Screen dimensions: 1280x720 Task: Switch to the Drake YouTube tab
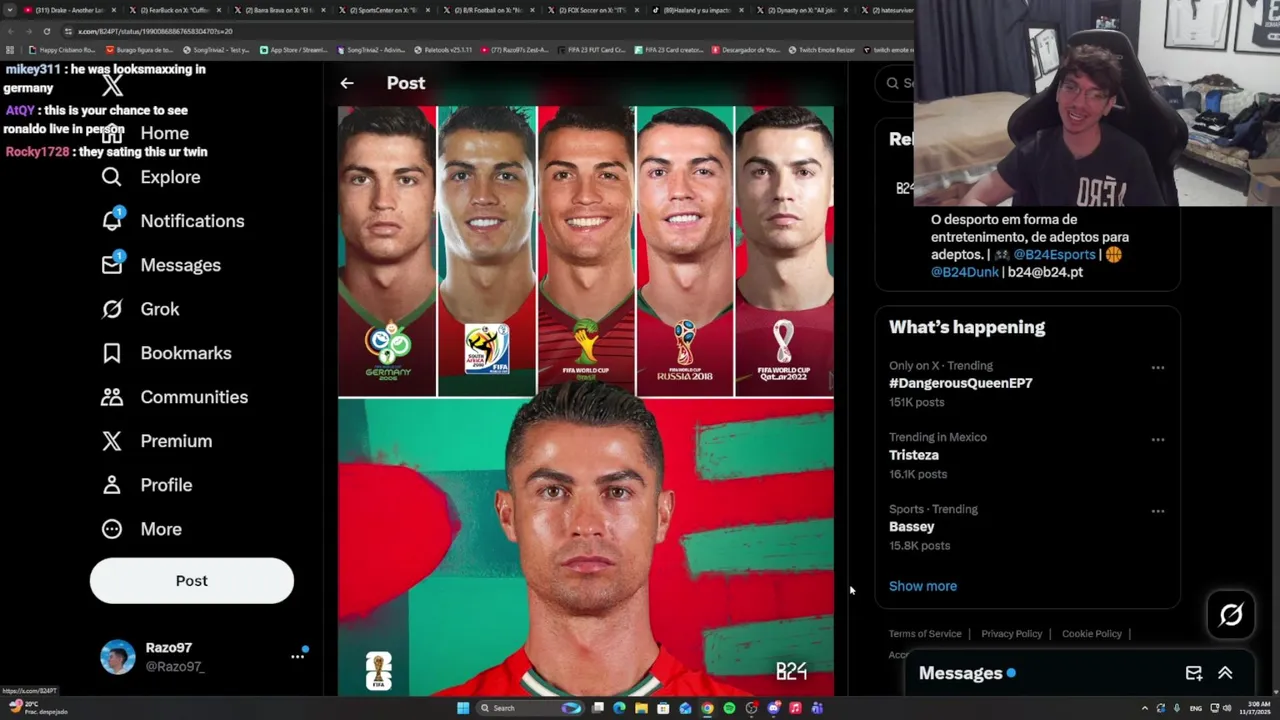70,10
